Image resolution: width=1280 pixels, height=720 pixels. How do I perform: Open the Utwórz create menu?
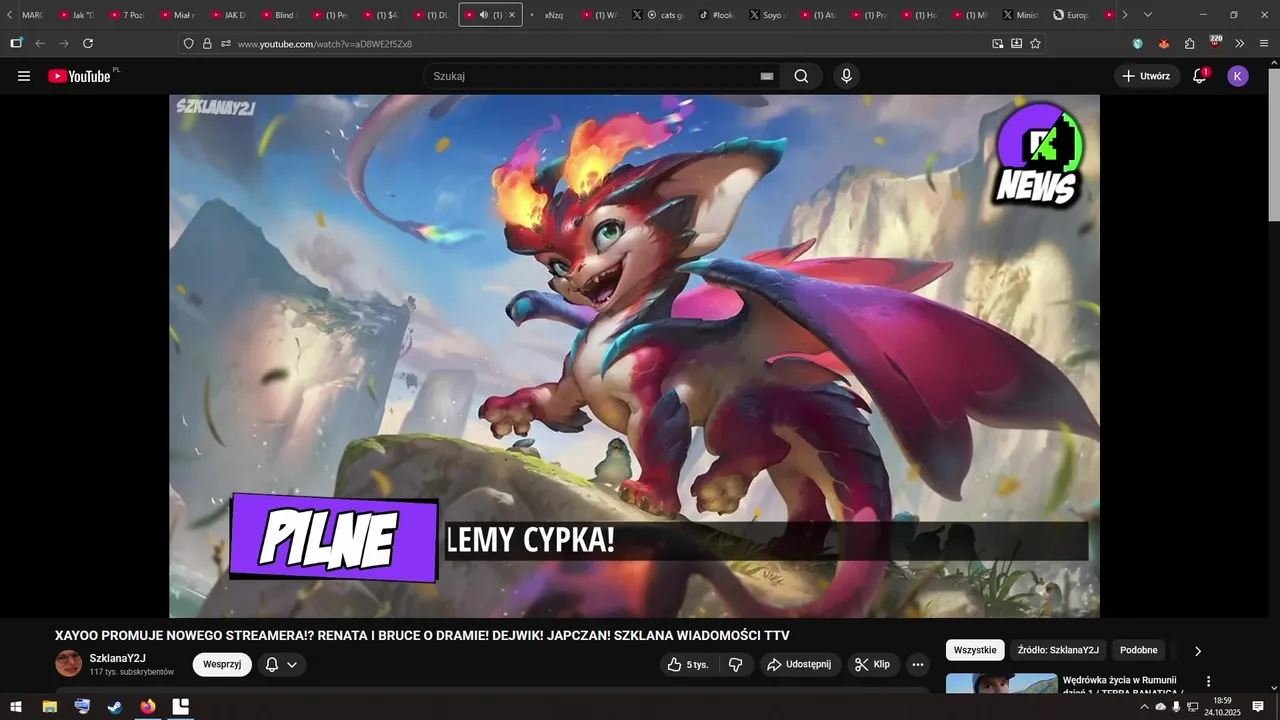[x=1147, y=76]
